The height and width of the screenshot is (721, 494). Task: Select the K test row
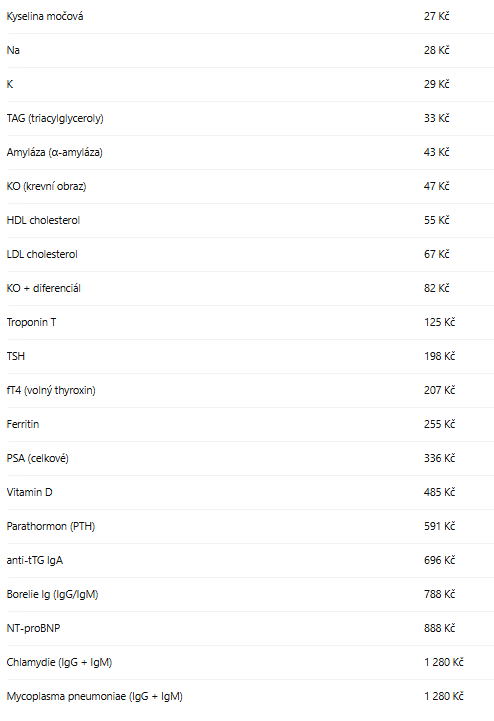click(x=250, y=85)
